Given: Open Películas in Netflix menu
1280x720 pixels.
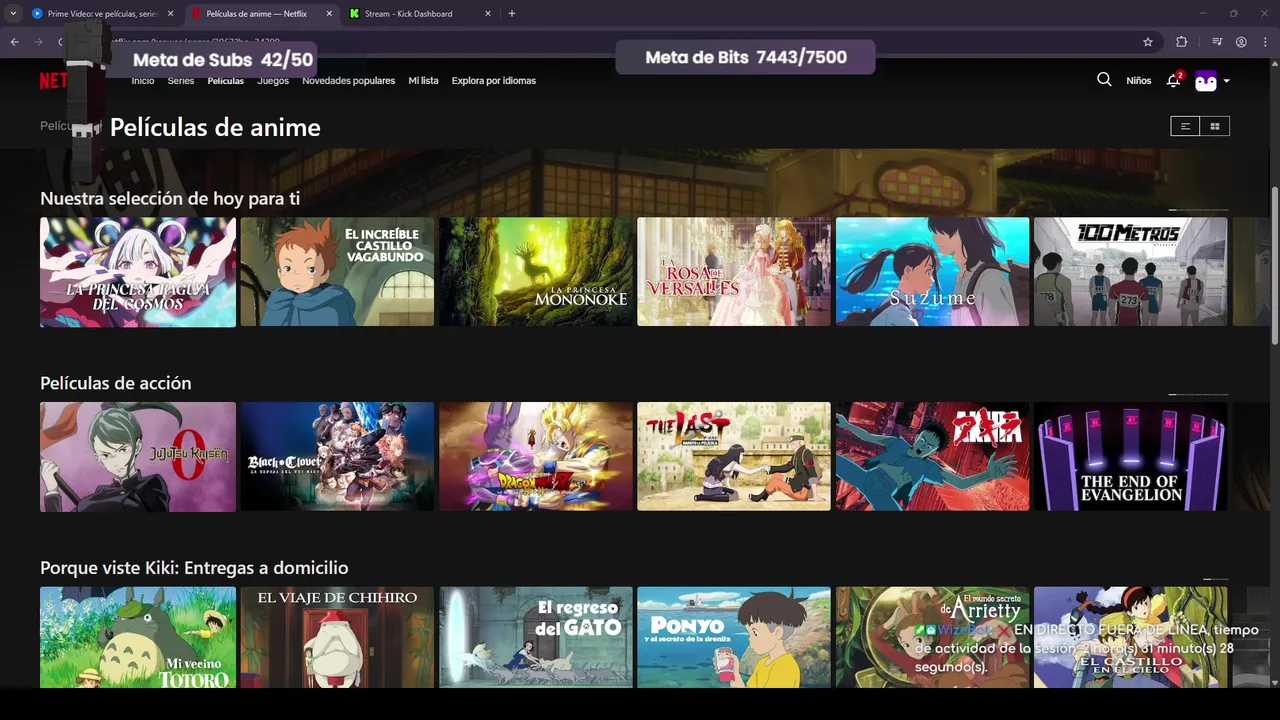Looking at the screenshot, I should point(226,81).
